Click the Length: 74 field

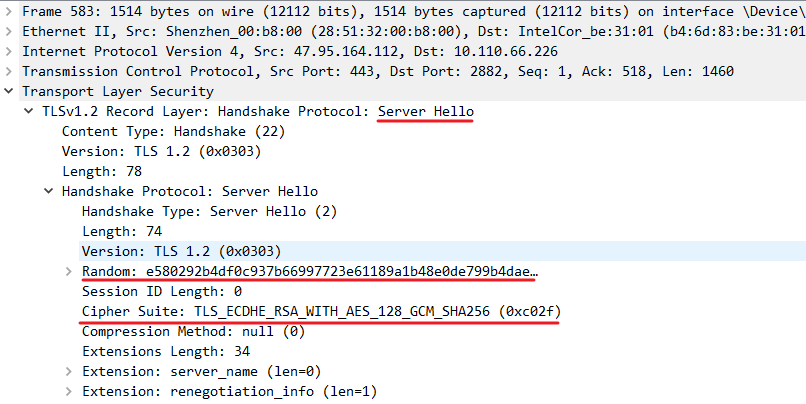coord(121,231)
